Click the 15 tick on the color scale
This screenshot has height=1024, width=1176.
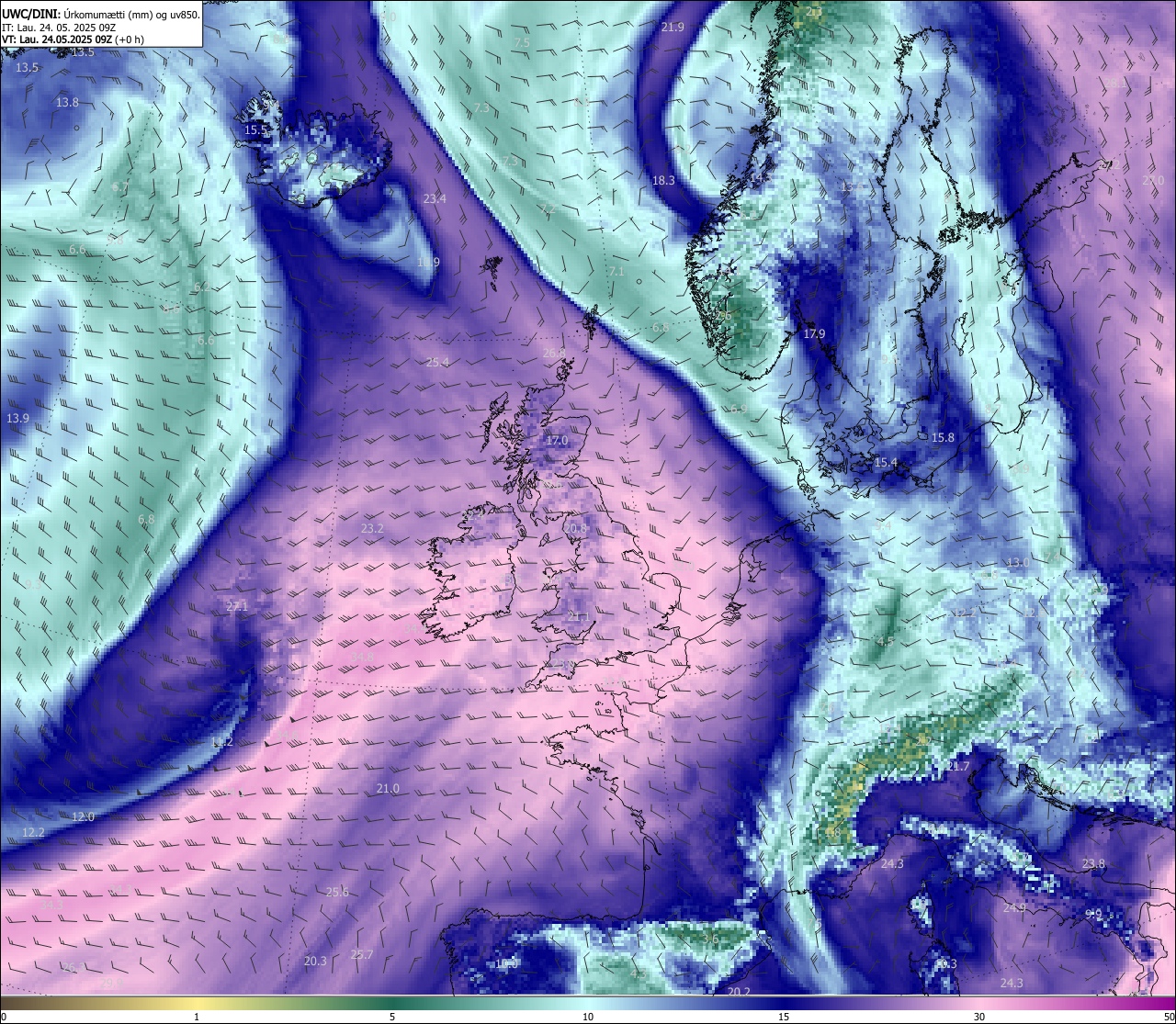[784, 1017]
